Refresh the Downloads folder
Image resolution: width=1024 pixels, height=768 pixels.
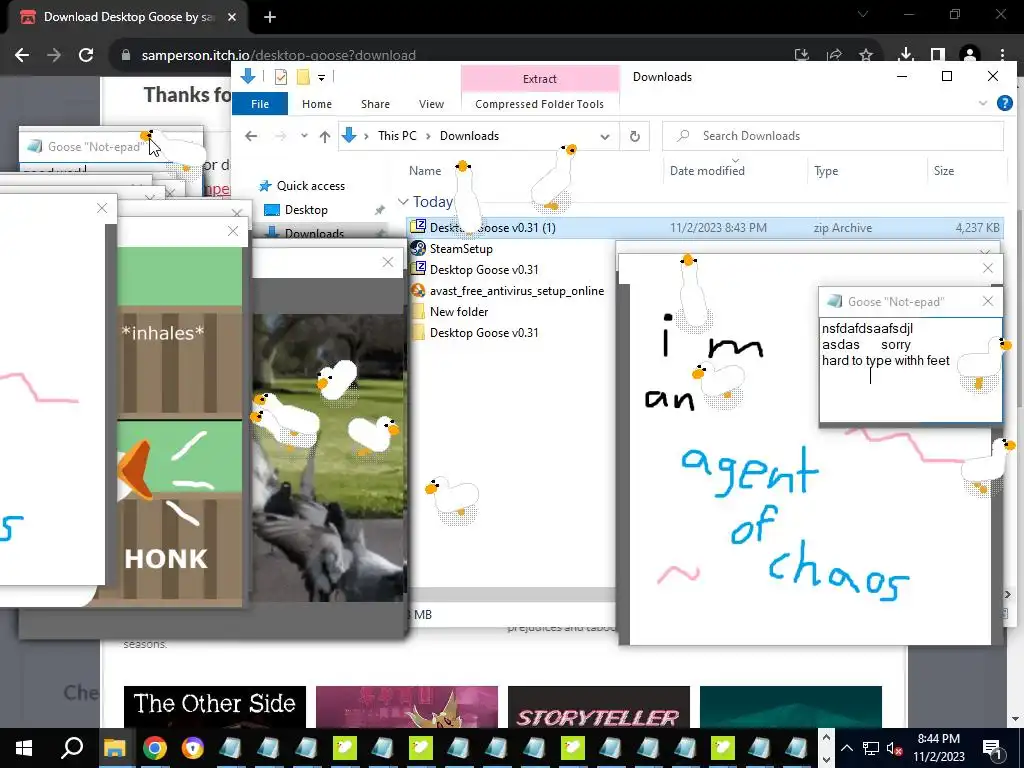[x=634, y=136]
